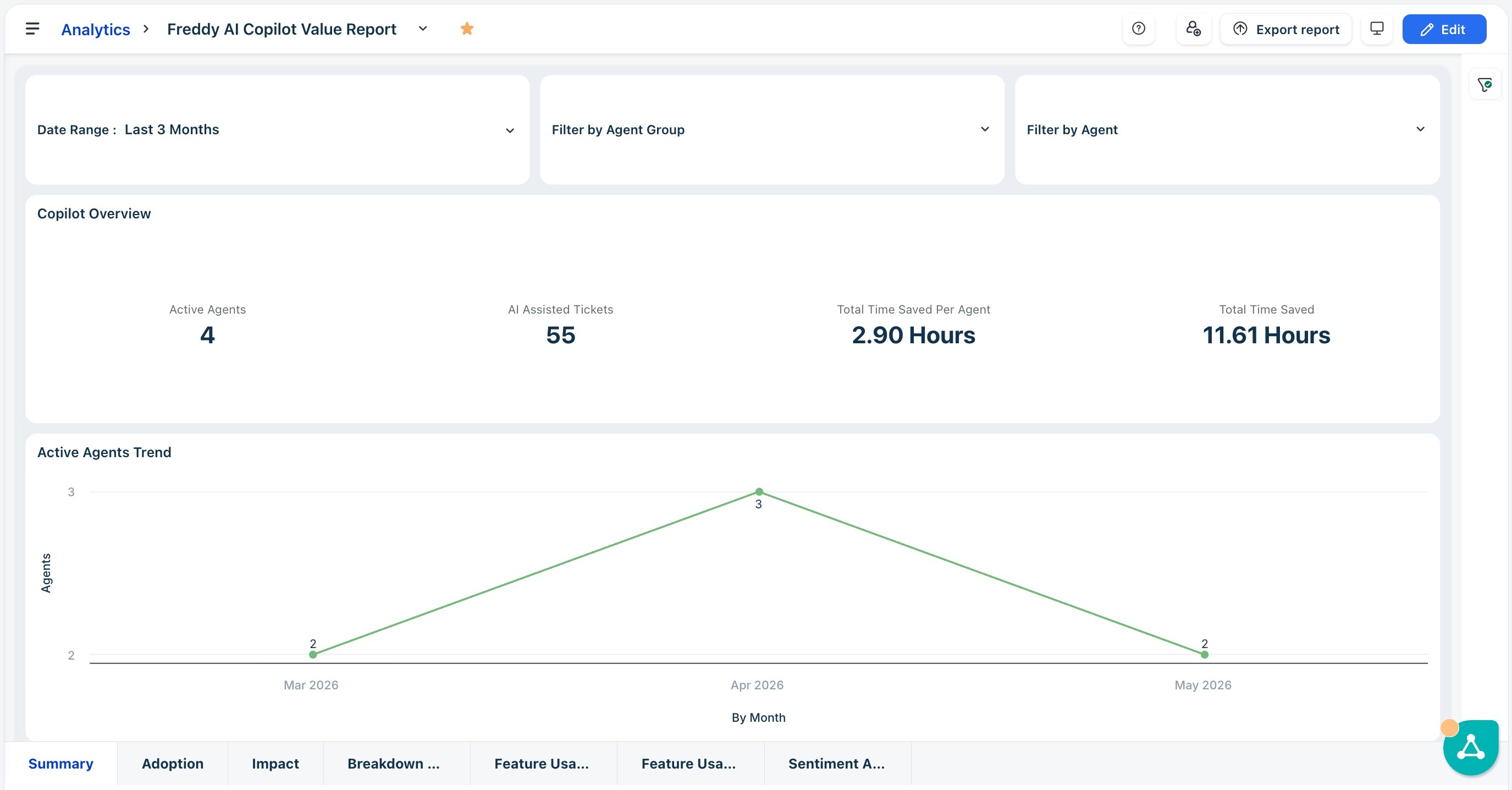
Task: Click the Apr 2026 axis label
Action: (757, 685)
